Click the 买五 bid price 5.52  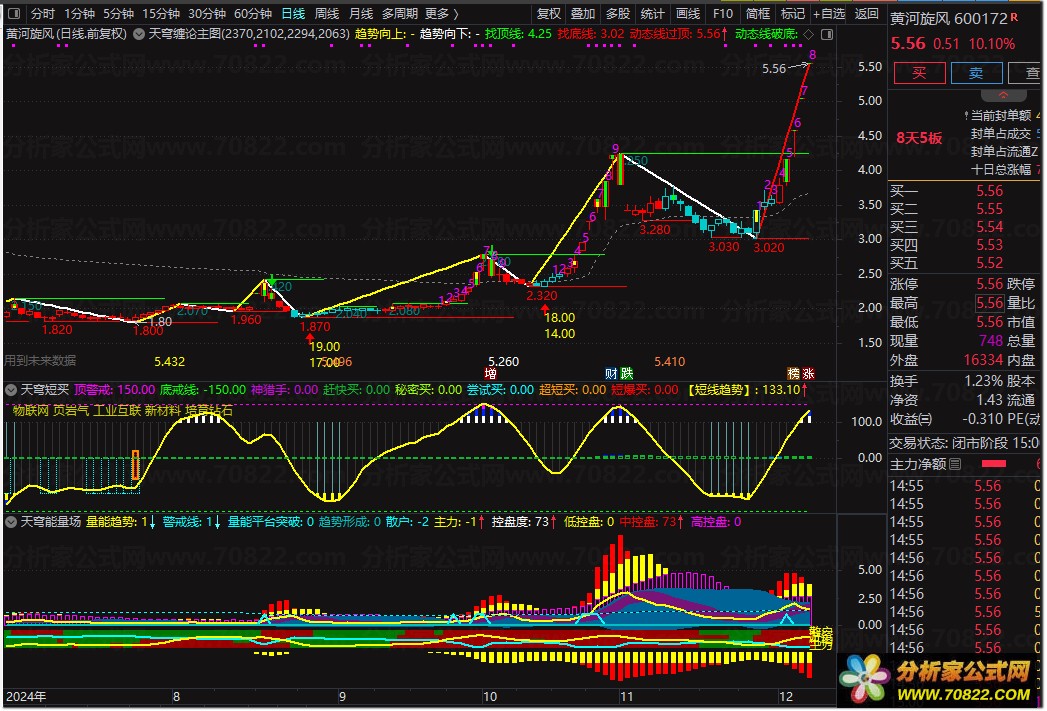(x=990, y=263)
